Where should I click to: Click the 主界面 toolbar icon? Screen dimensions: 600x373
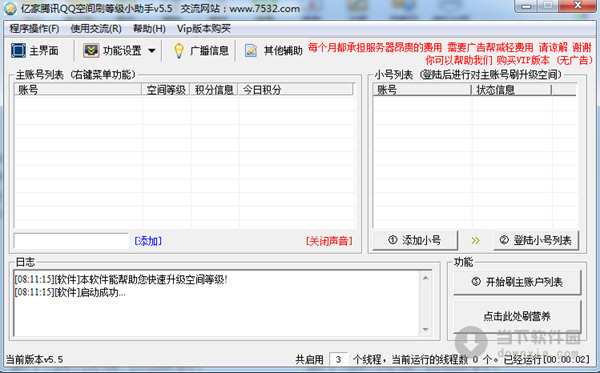click(x=18, y=50)
